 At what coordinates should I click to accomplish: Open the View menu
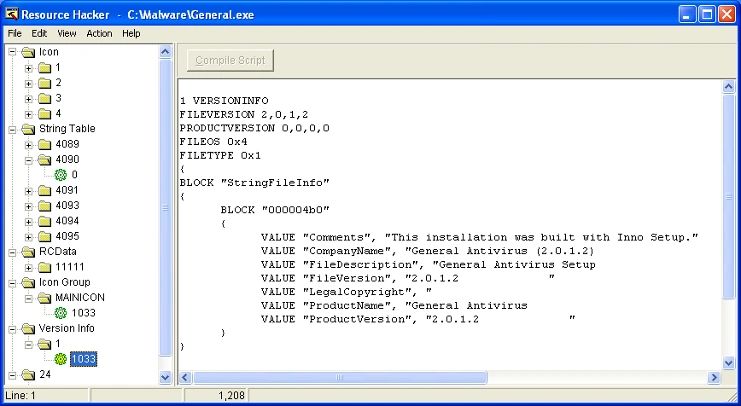click(67, 34)
